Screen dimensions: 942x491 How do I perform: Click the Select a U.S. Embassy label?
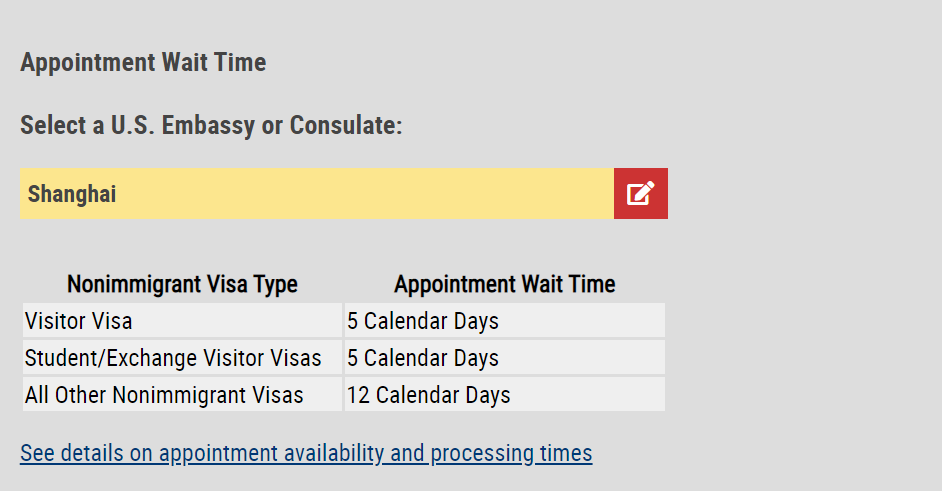pos(211,126)
